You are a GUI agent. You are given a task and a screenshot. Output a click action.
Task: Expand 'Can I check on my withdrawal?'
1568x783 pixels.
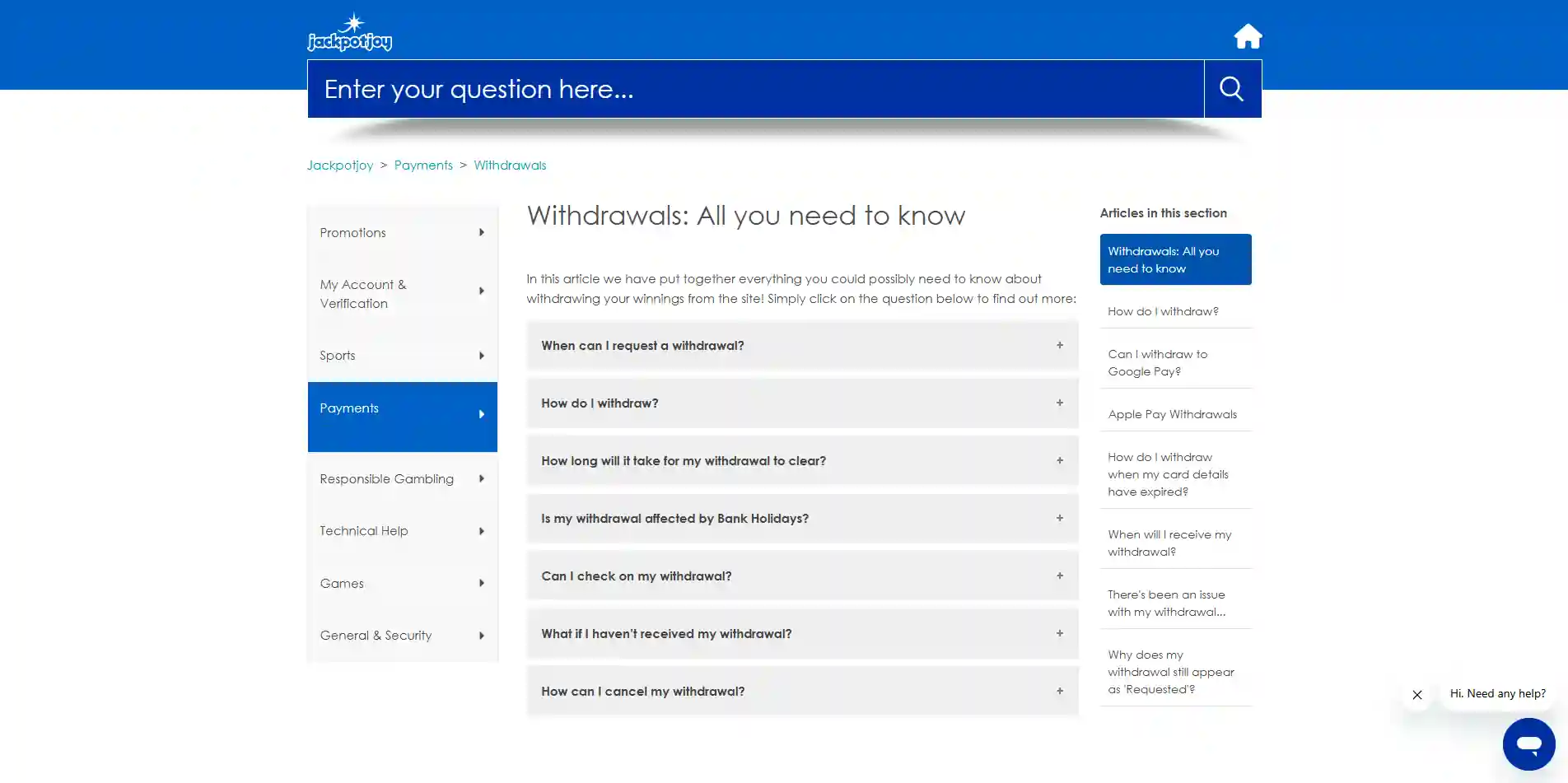pyautogui.click(x=803, y=576)
